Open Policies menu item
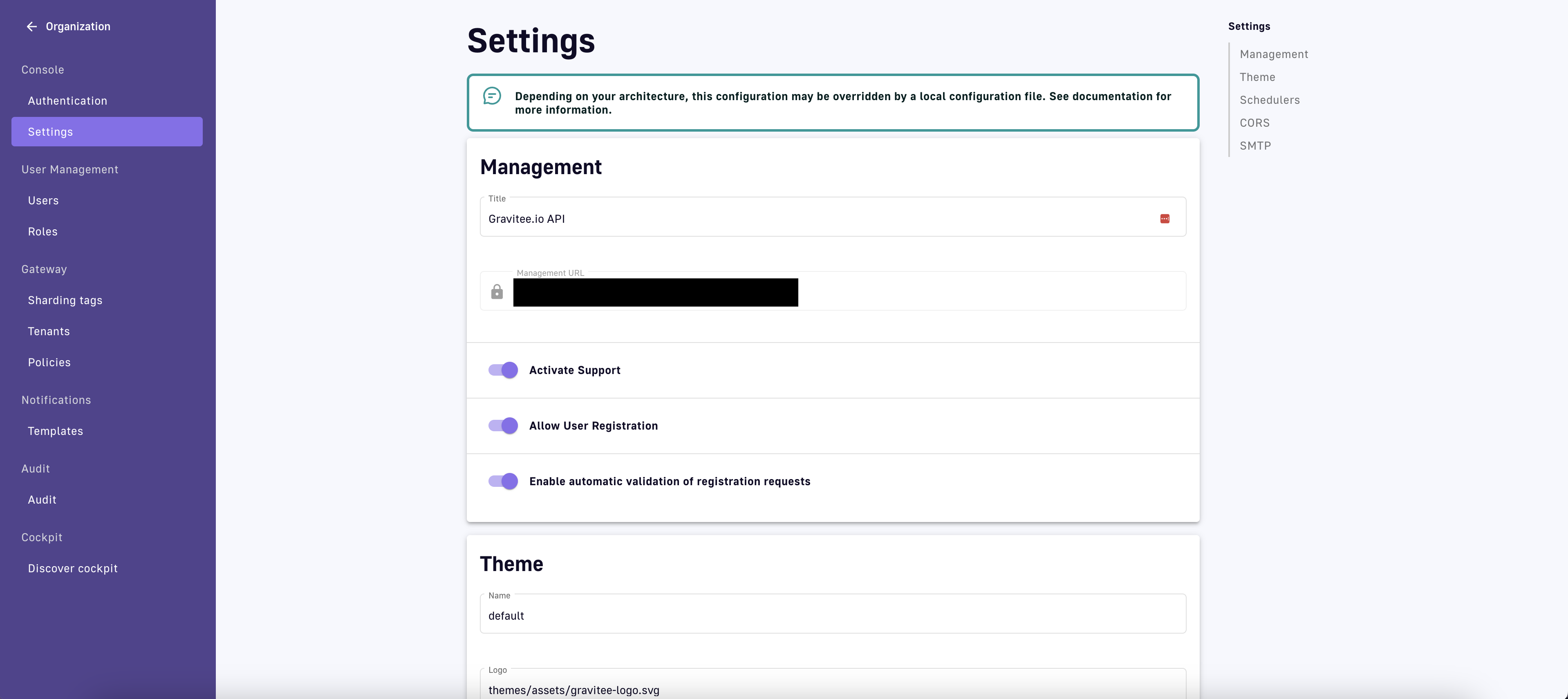This screenshot has width=1568, height=699. [49, 362]
